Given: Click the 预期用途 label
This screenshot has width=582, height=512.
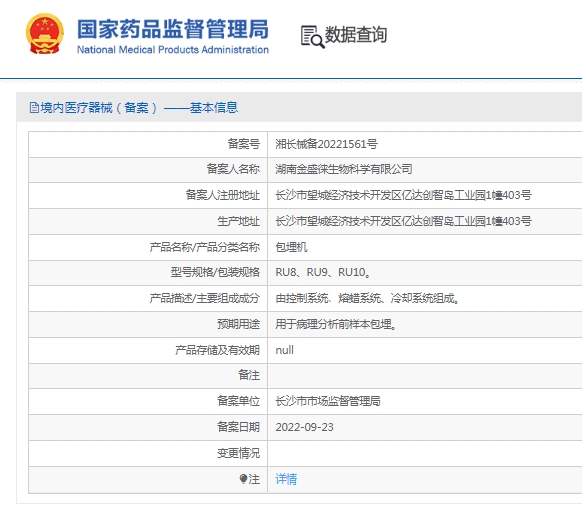Looking at the screenshot, I should pyautogui.click(x=238, y=325).
